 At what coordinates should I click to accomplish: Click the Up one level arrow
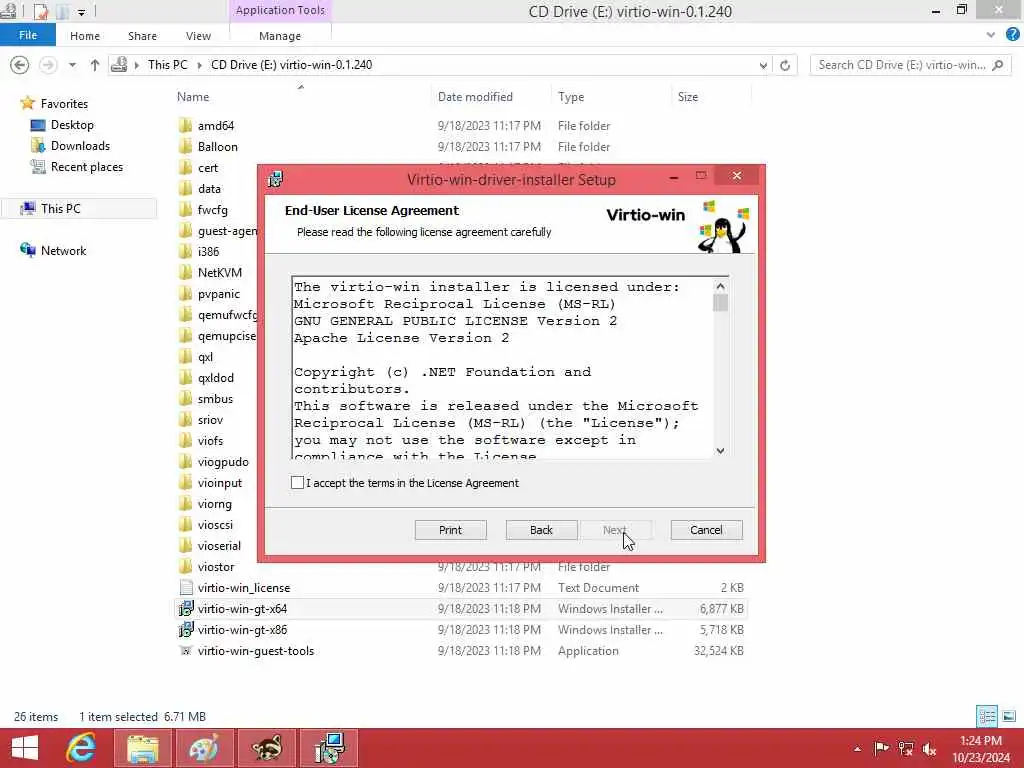pyautogui.click(x=95, y=65)
